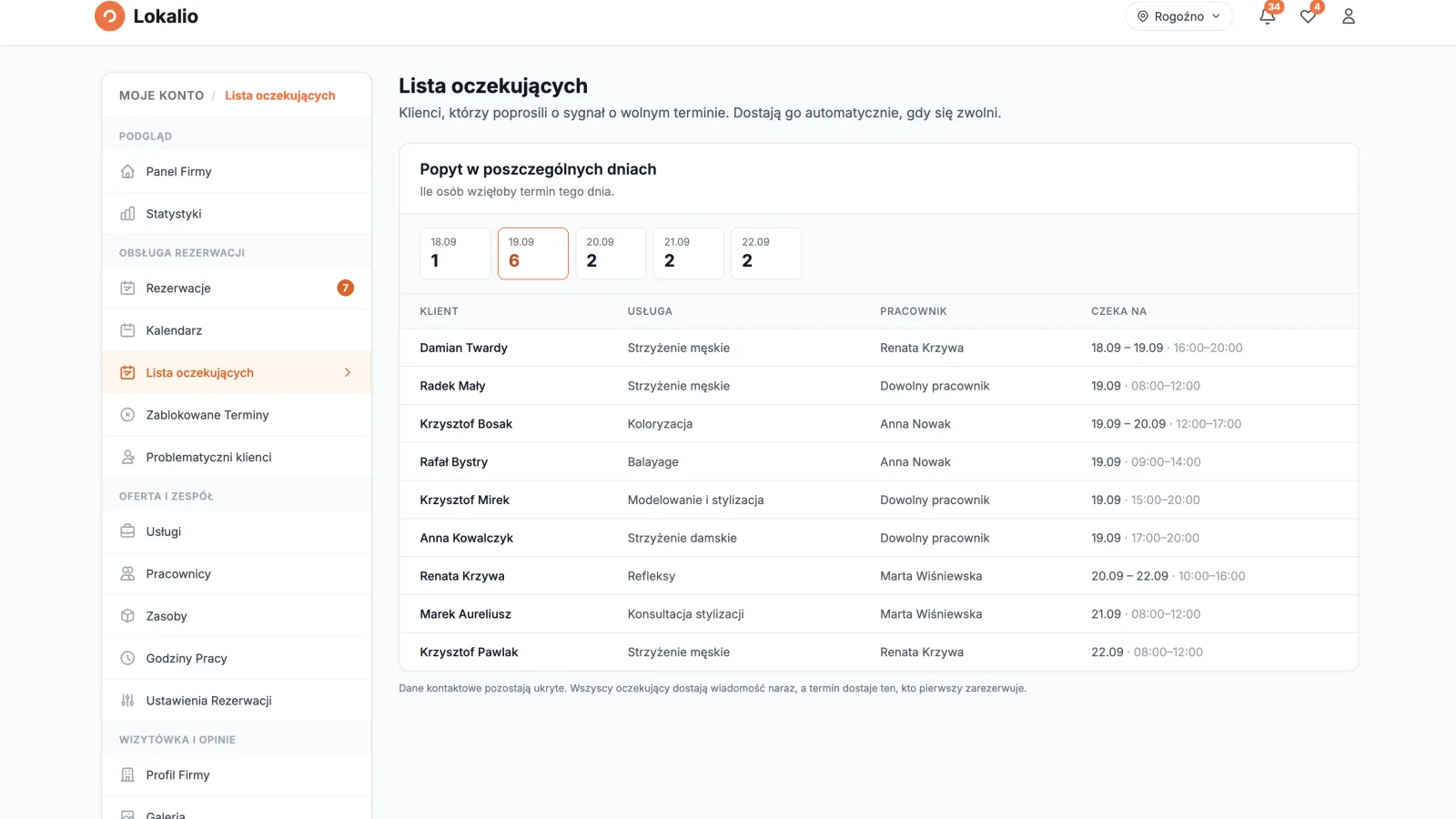This screenshot has height=819, width=1456.
Task: Click client name Krzysztof Bosak
Action: click(x=466, y=424)
